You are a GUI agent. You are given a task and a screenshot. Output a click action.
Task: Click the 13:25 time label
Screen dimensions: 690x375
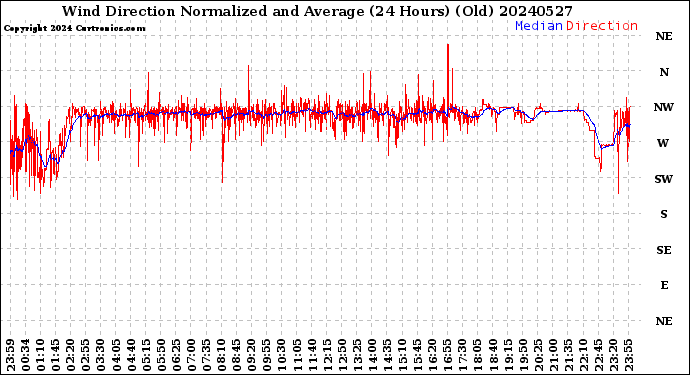pyautogui.click(x=357, y=355)
